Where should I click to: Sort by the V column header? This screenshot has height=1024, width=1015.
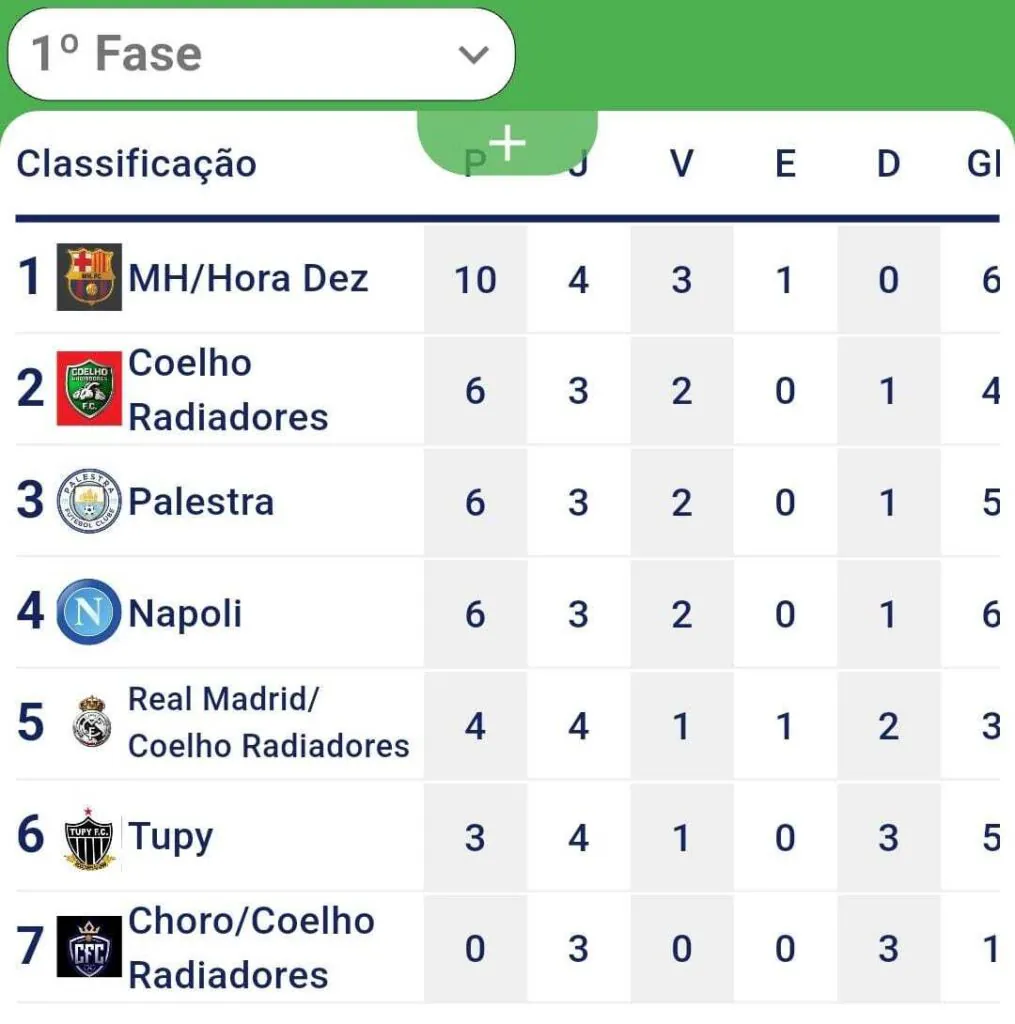[681, 163]
